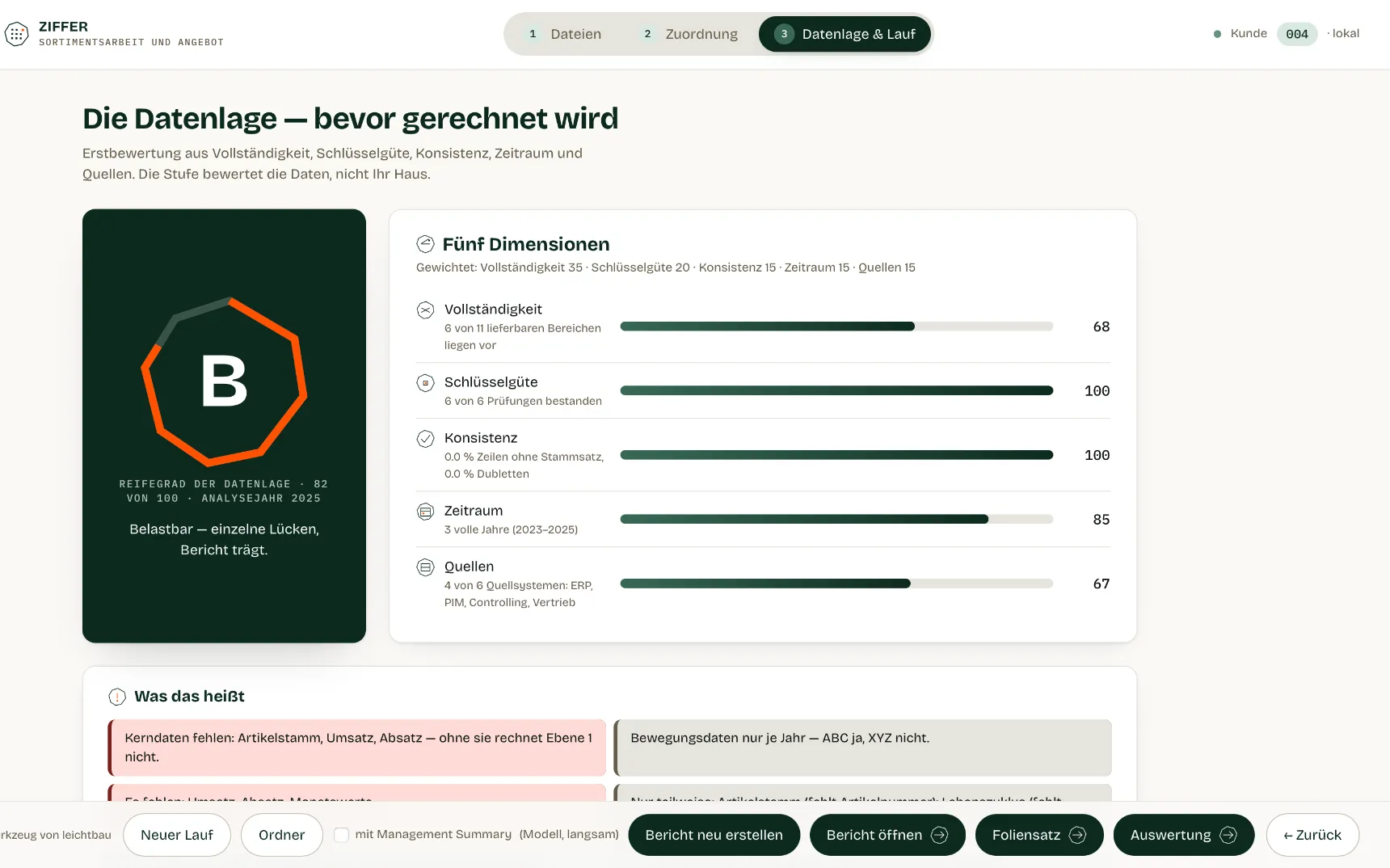Click the arrow icon in Foliensatz
The width and height of the screenshot is (1390, 868).
[1077, 835]
